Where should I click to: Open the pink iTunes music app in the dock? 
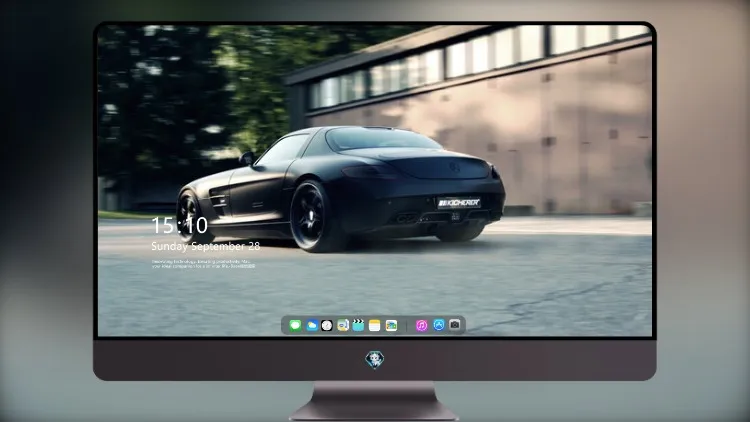[x=421, y=325]
